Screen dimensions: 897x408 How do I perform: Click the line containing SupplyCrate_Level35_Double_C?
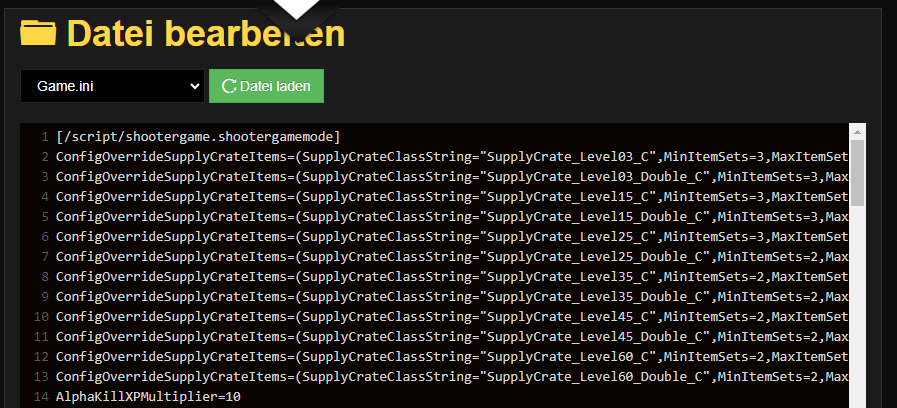click(x=452, y=297)
